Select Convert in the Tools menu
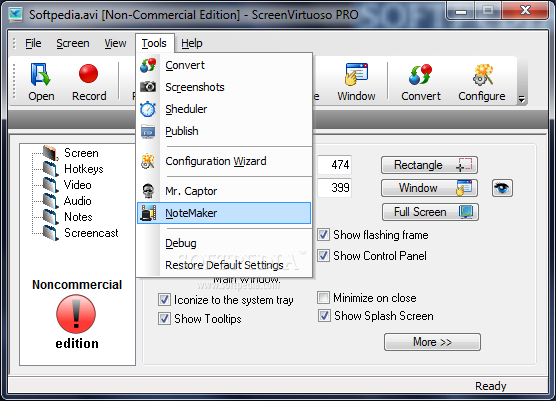Screen dimensions: 556x401 pos(224,65)
